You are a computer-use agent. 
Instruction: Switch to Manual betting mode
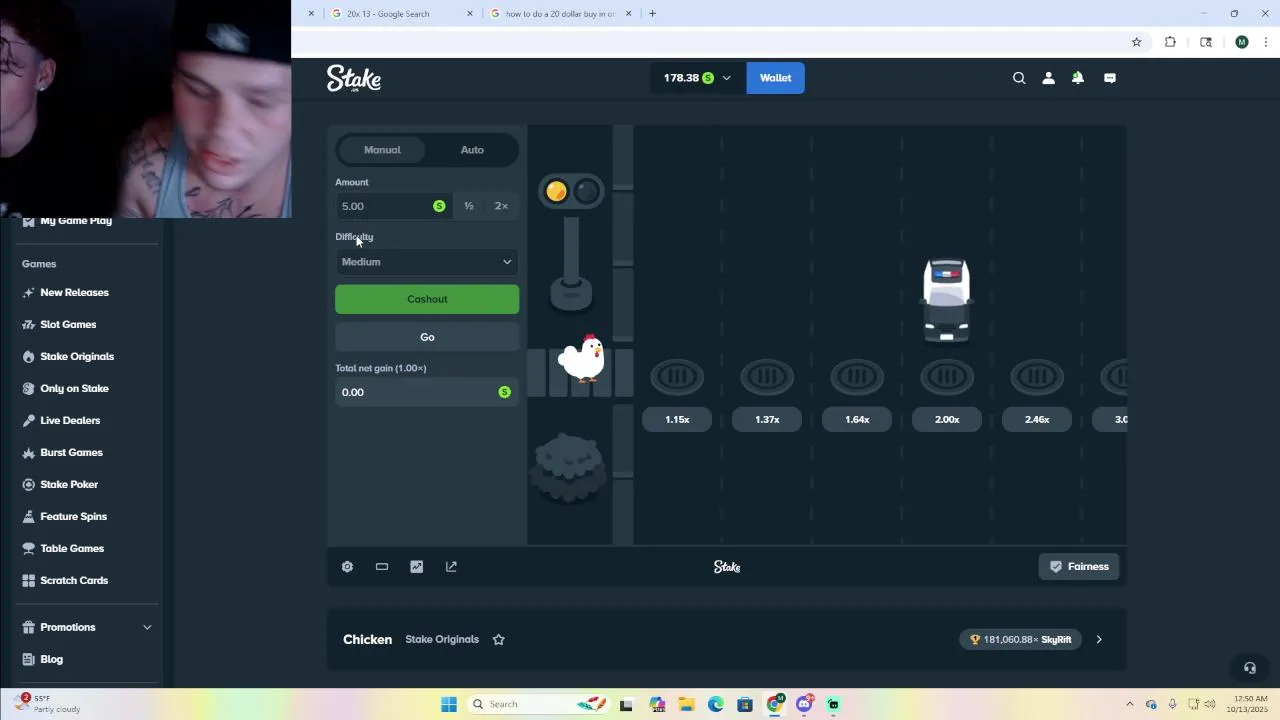[382, 150]
